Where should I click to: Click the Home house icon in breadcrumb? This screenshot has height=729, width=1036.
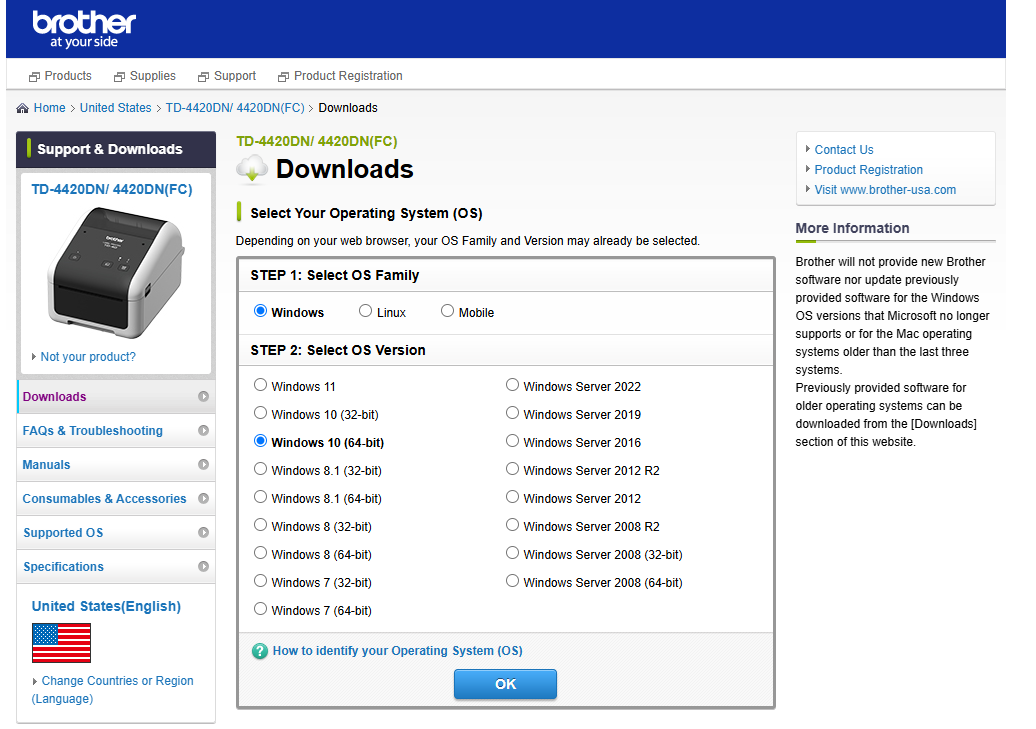pos(22,108)
